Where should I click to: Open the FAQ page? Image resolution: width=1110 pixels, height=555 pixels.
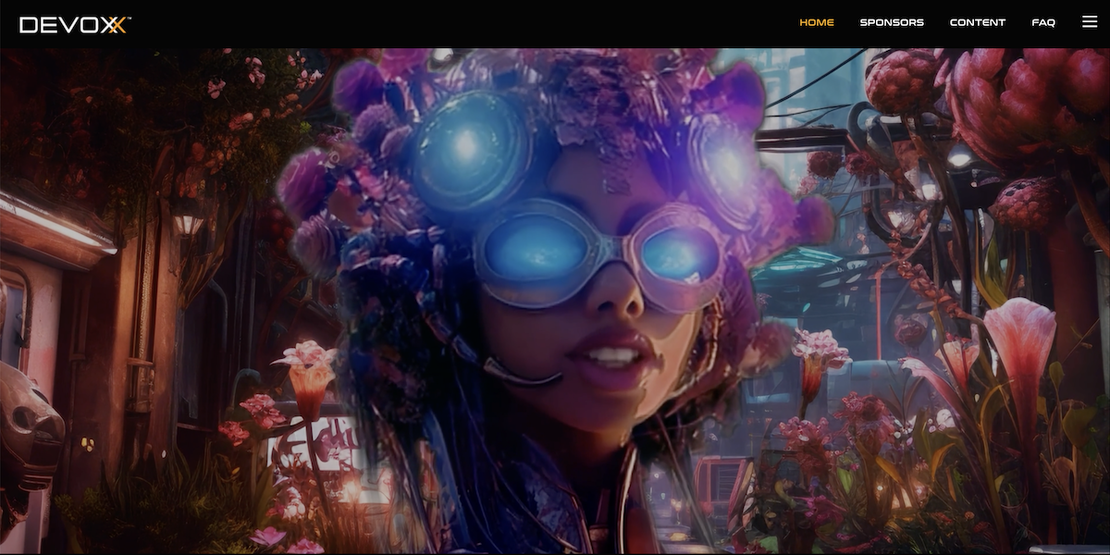coord(1043,22)
